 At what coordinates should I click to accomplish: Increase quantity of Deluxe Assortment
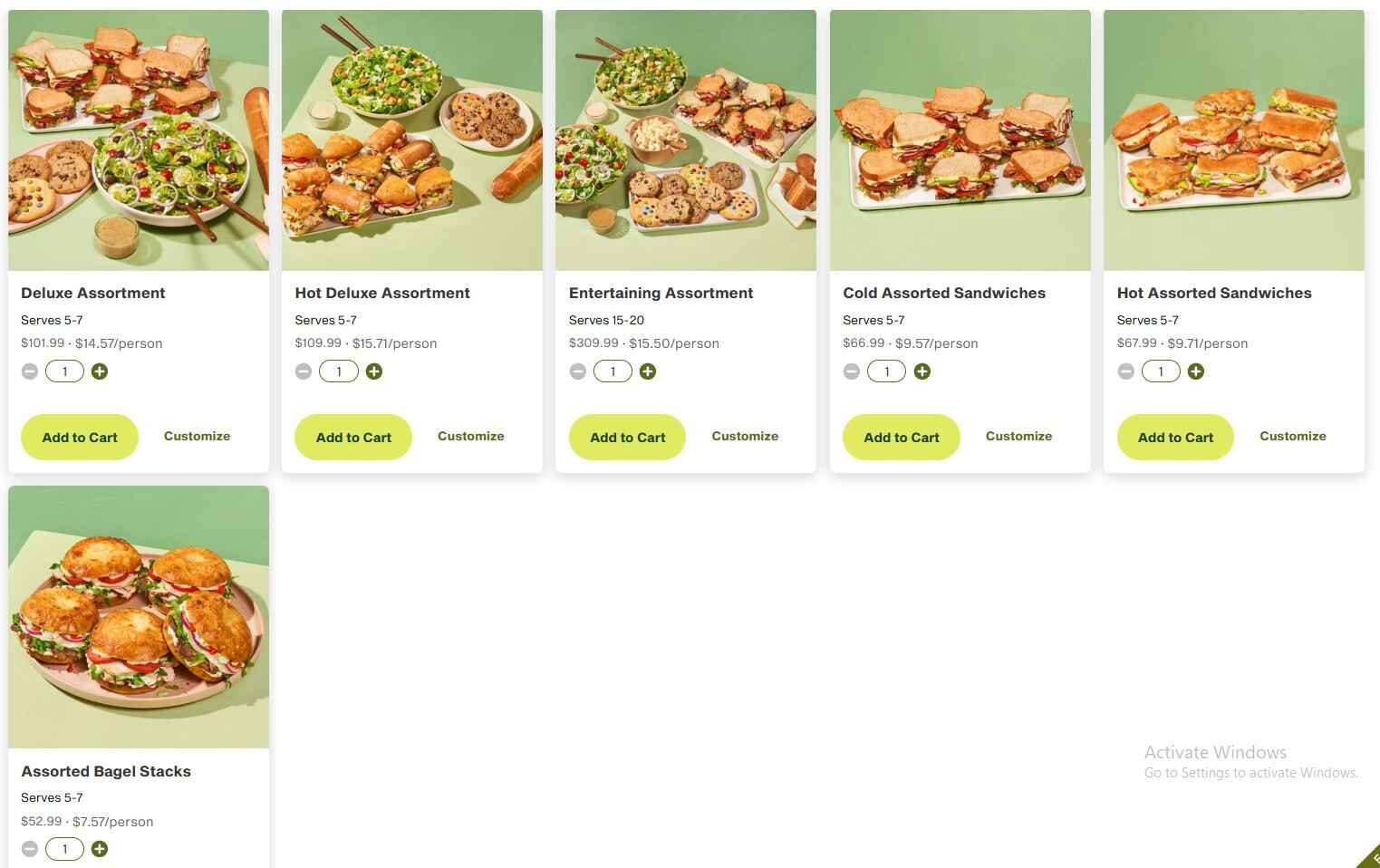coord(100,371)
